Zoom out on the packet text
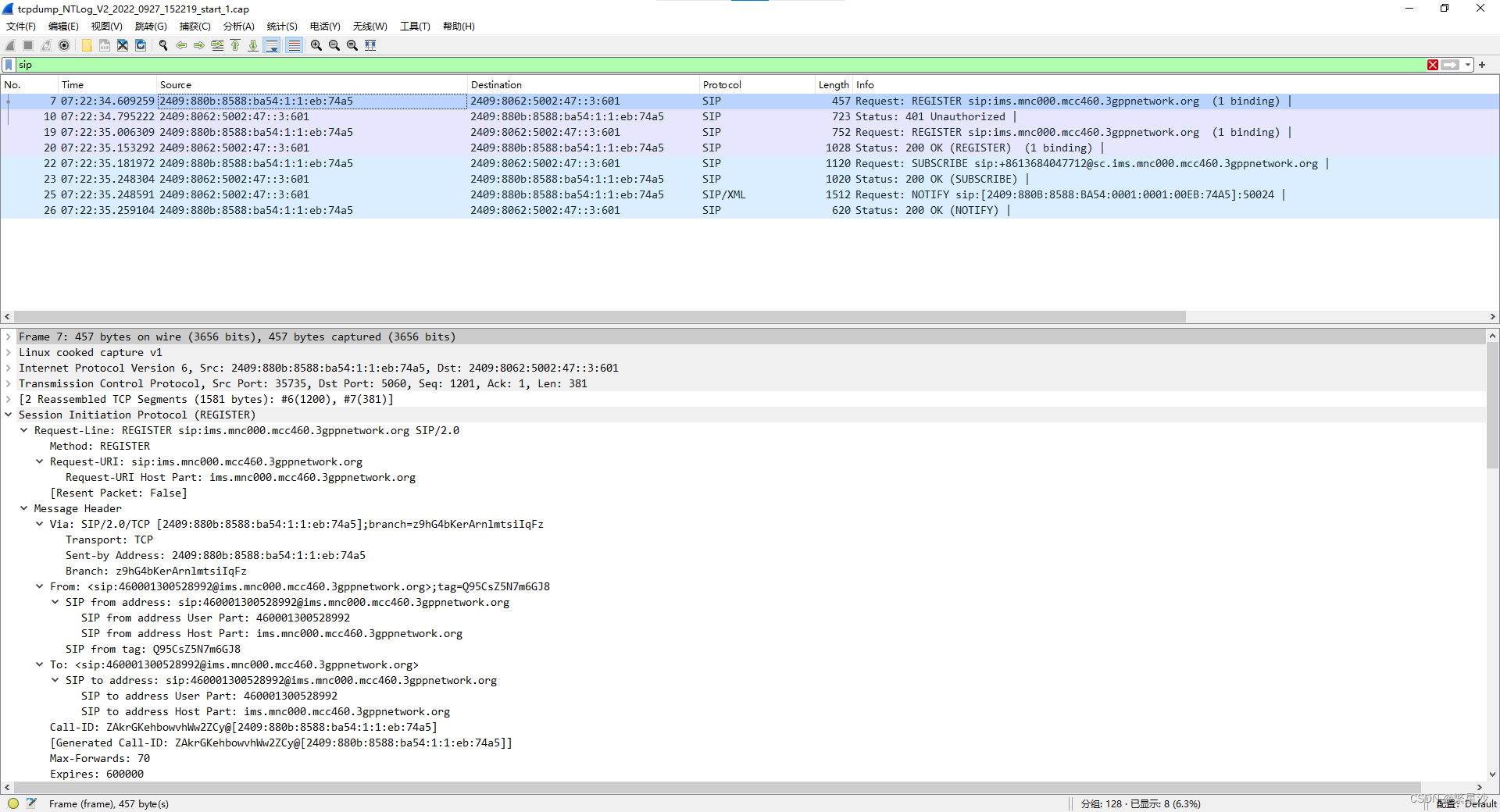The height and width of the screenshot is (812, 1500). [334, 45]
